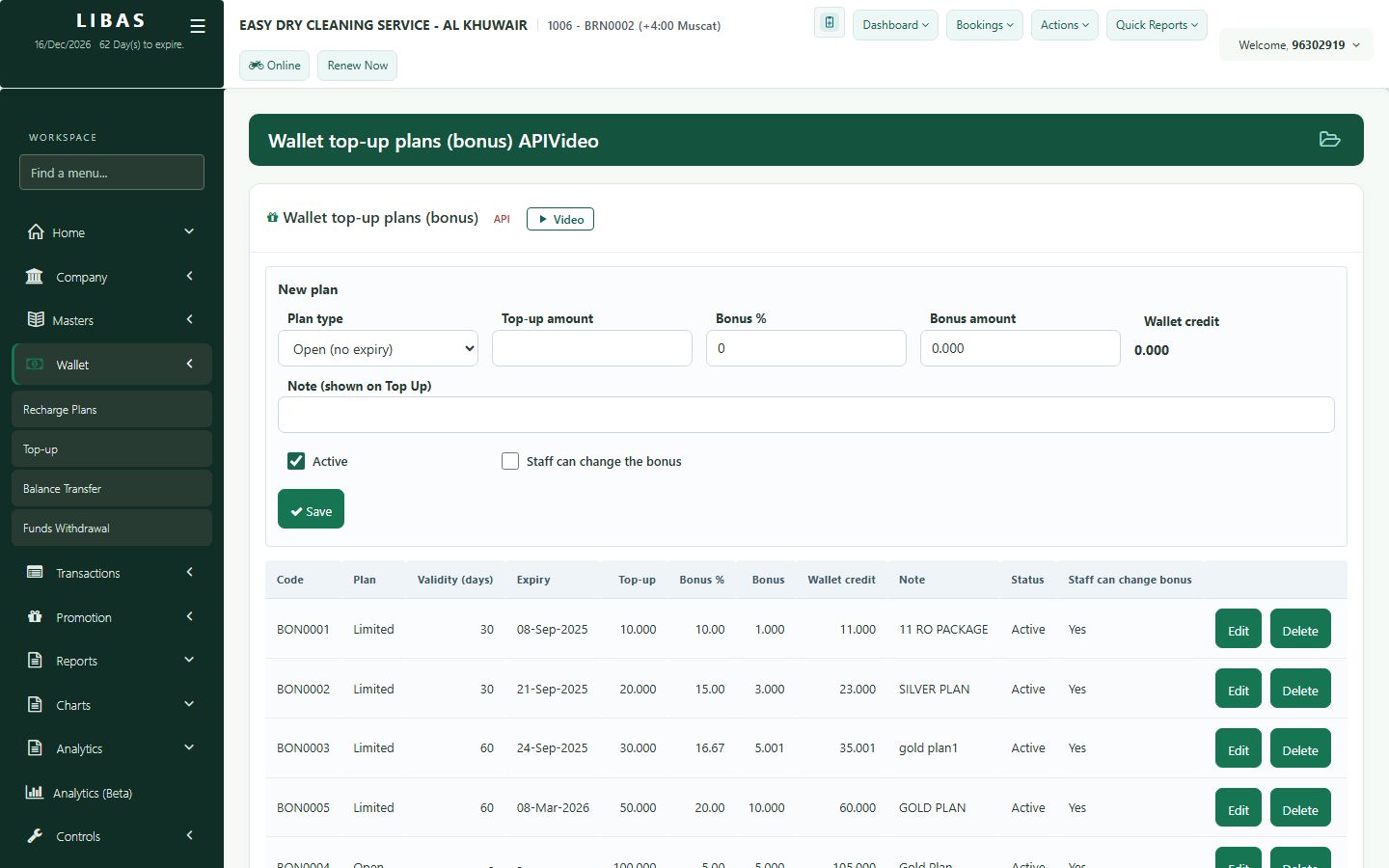The width and height of the screenshot is (1389, 868).
Task: Open the red API link
Action: click(x=502, y=219)
